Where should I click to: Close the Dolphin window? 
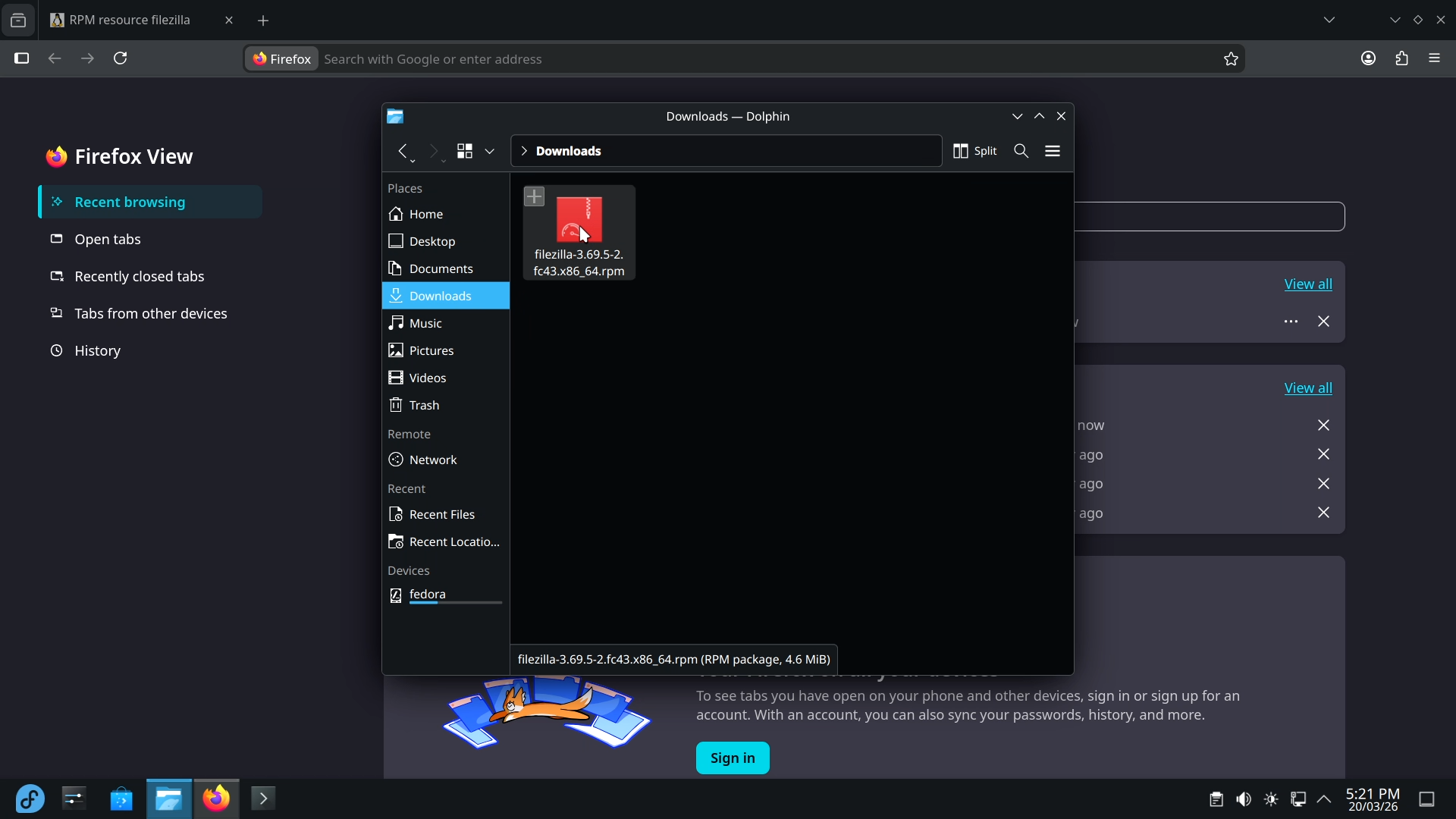(1062, 116)
